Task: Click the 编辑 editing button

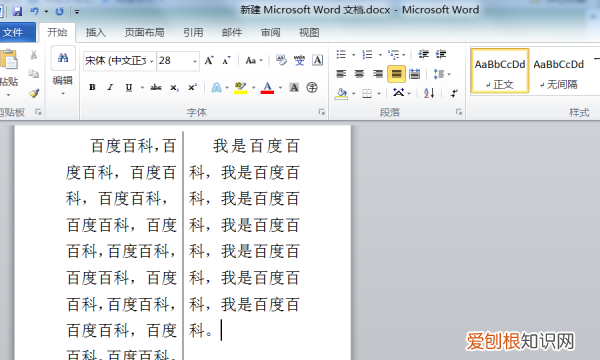Action: (63, 72)
